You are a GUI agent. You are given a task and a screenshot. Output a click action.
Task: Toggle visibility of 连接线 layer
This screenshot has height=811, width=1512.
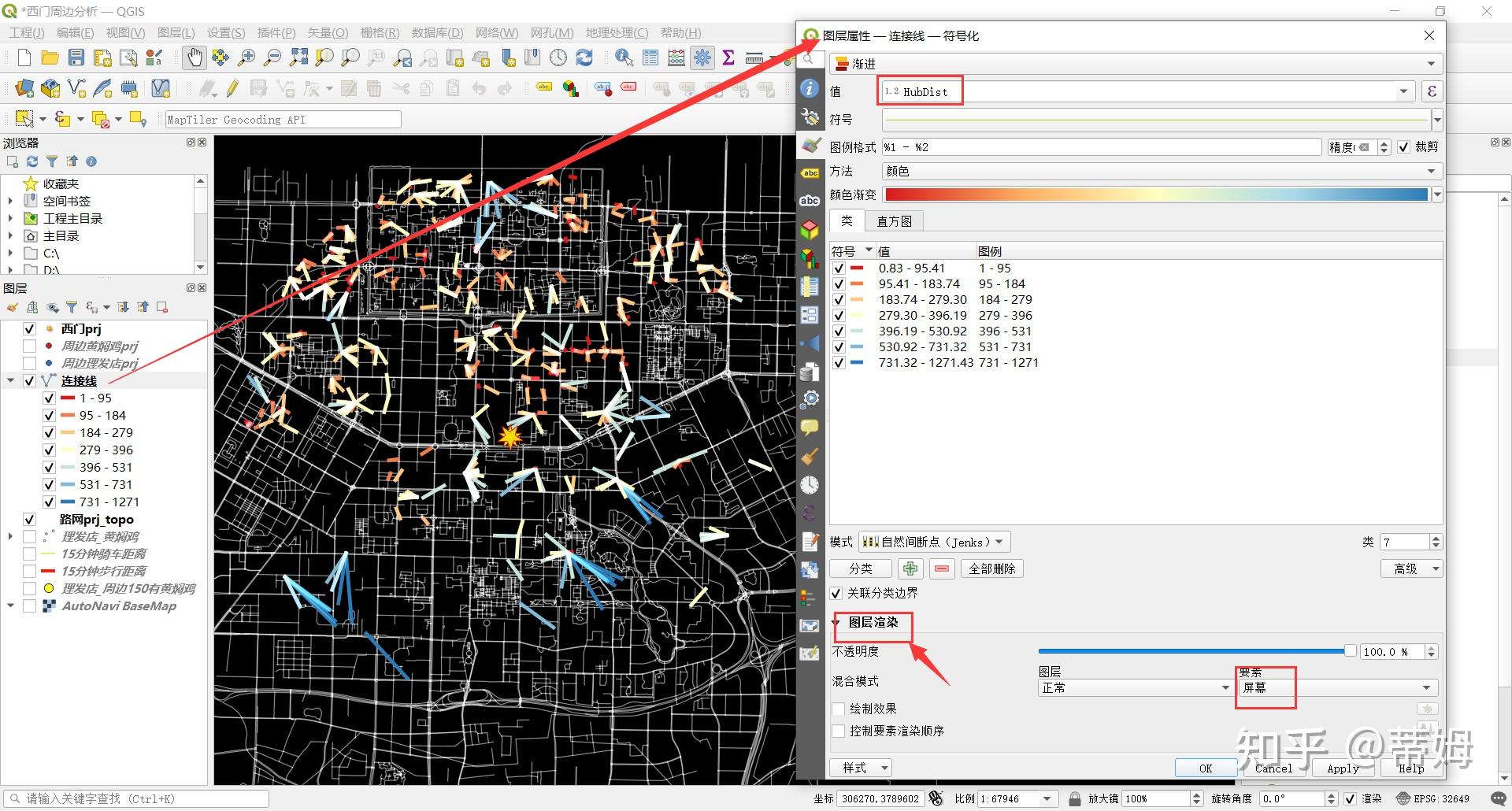click(x=29, y=381)
